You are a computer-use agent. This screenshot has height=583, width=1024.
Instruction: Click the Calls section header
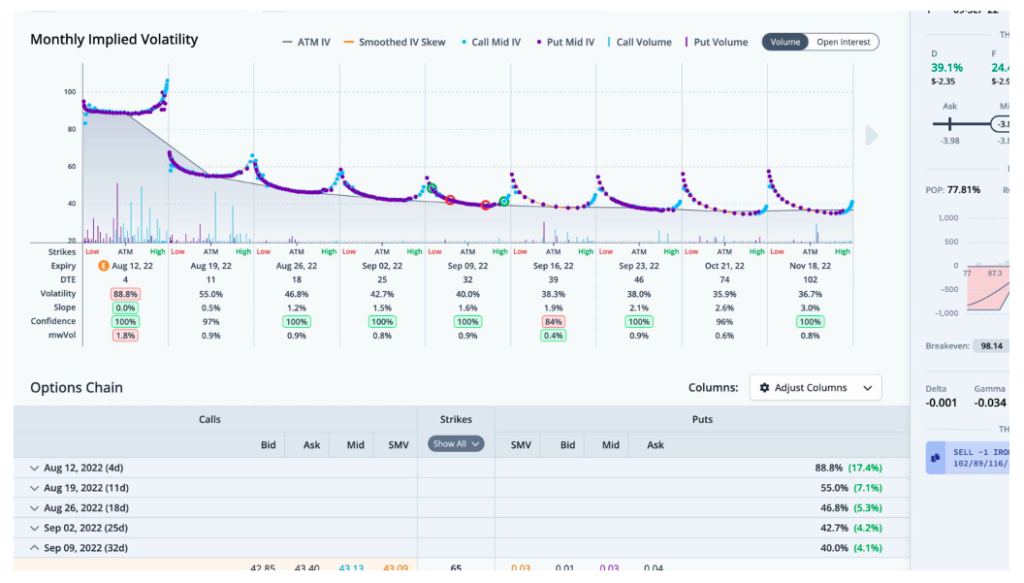210,419
